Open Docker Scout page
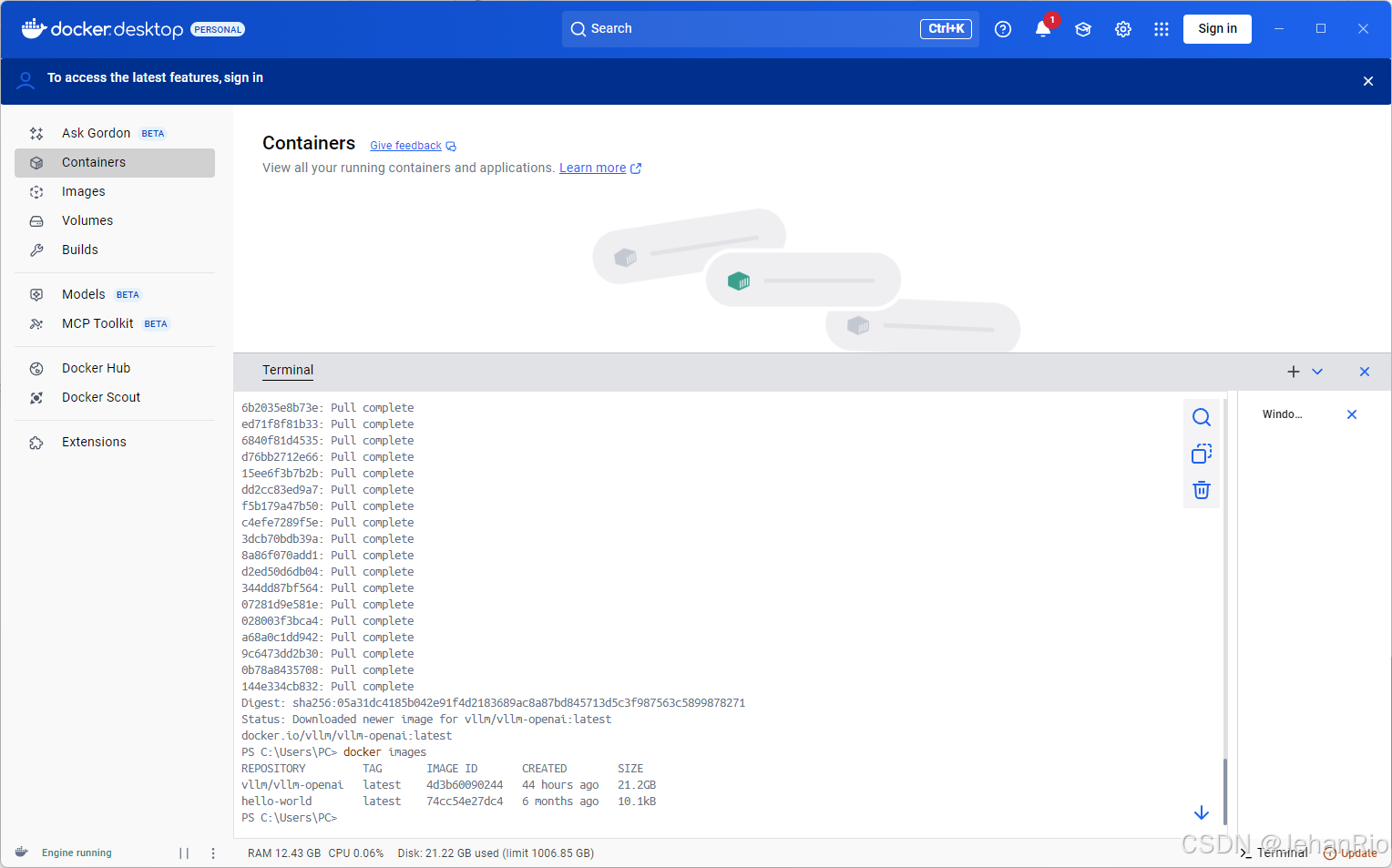1392x868 pixels. [115, 397]
